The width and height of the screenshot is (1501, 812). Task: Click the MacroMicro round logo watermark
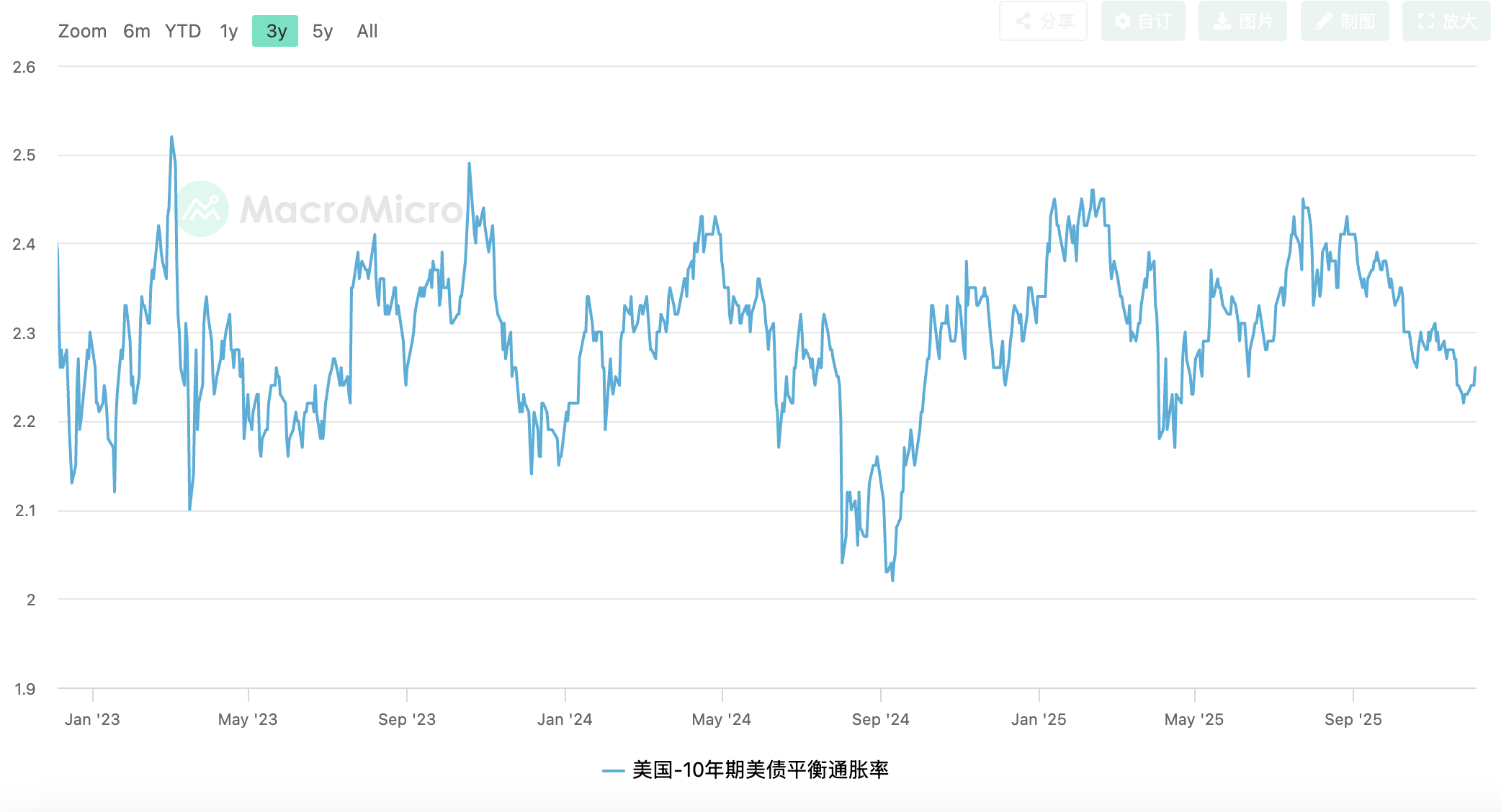pyautogui.click(x=202, y=209)
